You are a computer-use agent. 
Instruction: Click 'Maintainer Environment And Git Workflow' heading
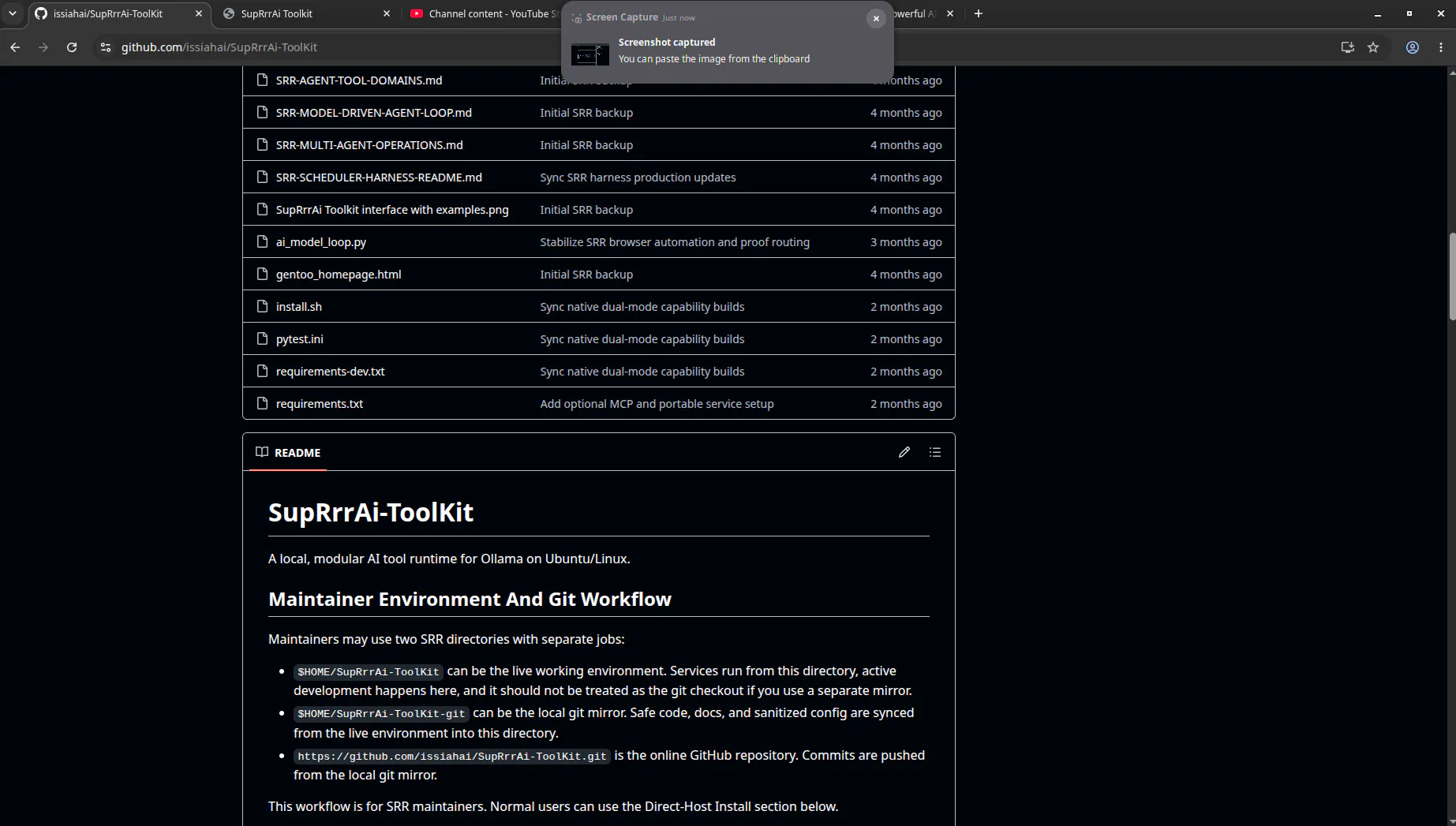470,599
